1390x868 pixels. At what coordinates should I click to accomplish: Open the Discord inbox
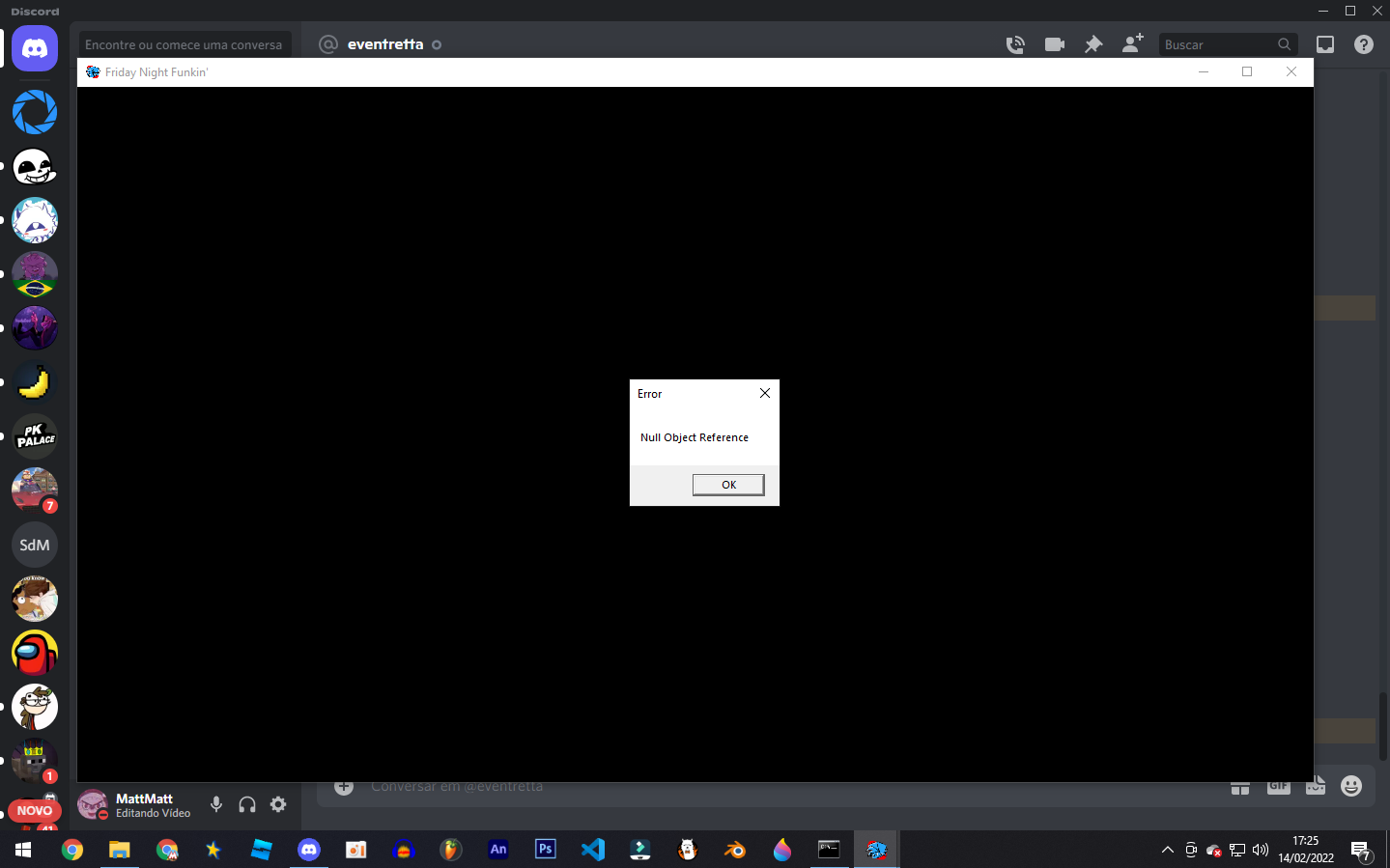tap(1324, 43)
